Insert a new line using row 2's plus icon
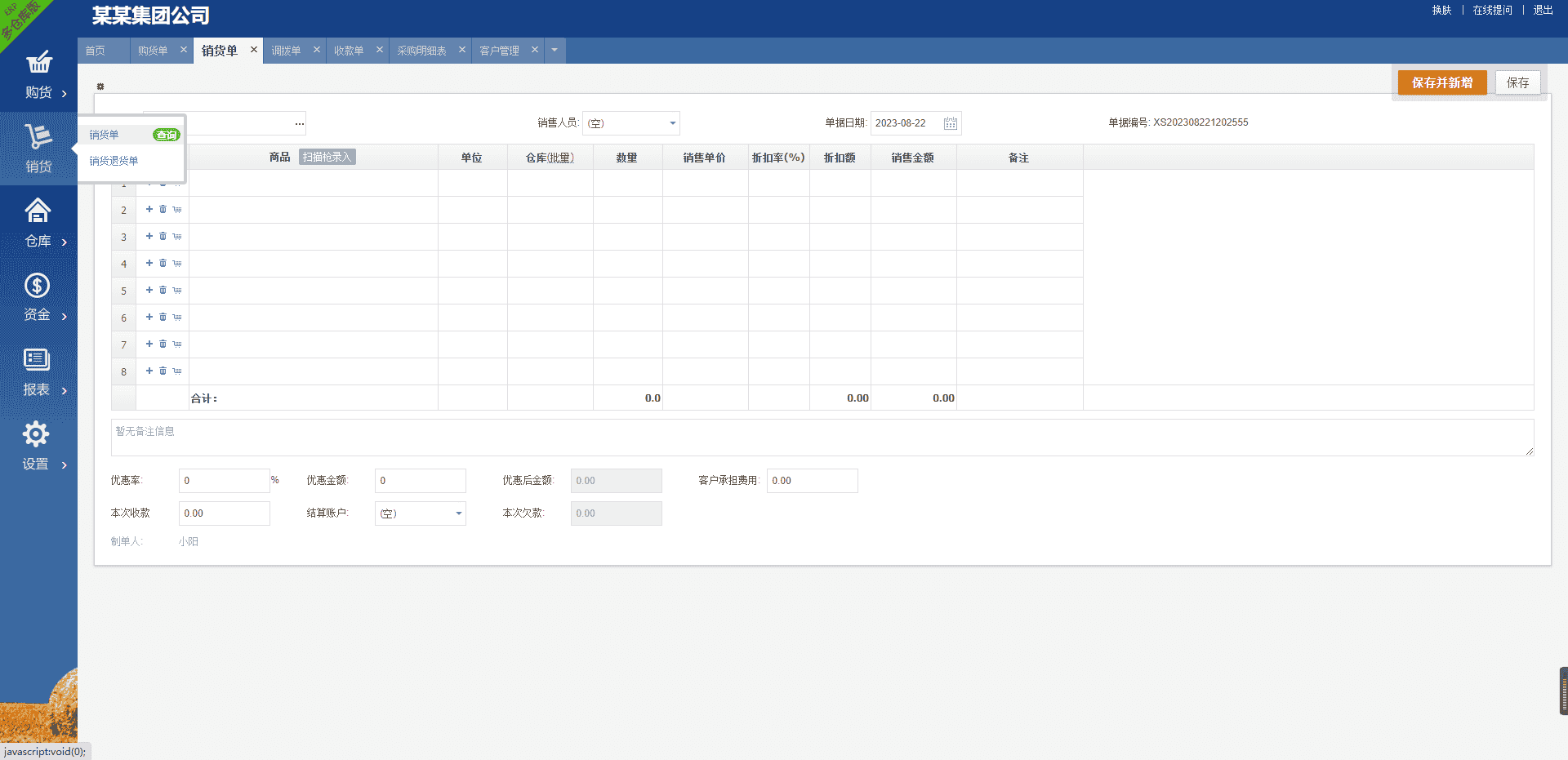The width and height of the screenshot is (1568, 760). coord(149,209)
